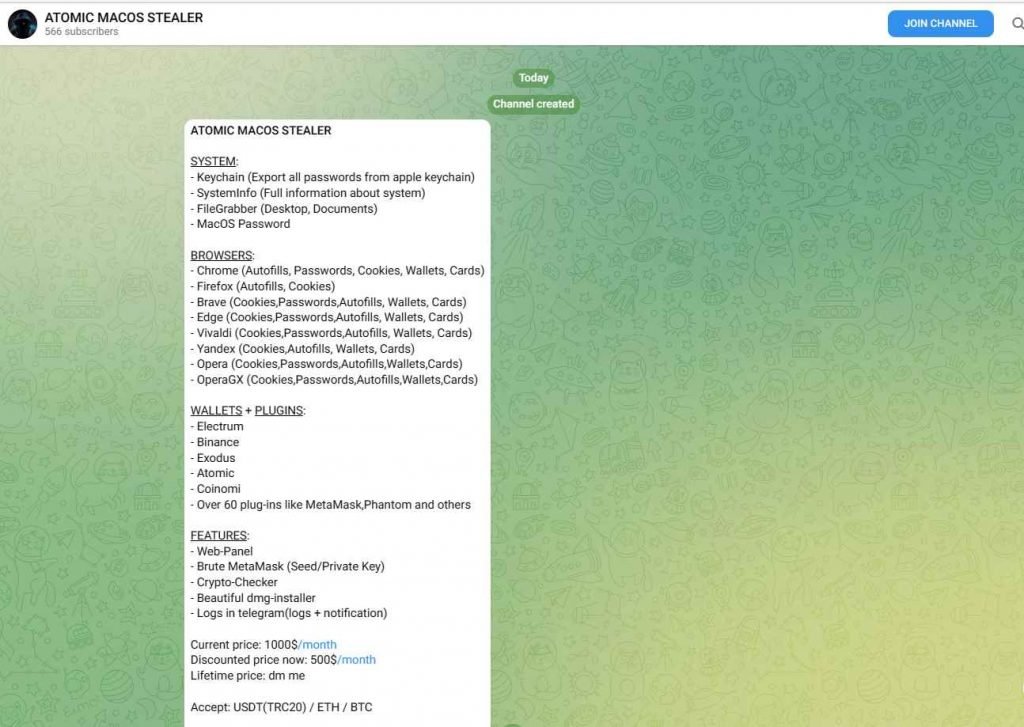1024x727 pixels.
Task: Click the Accept USDT/ETH/BTC line
Action: click(x=281, y=707)
